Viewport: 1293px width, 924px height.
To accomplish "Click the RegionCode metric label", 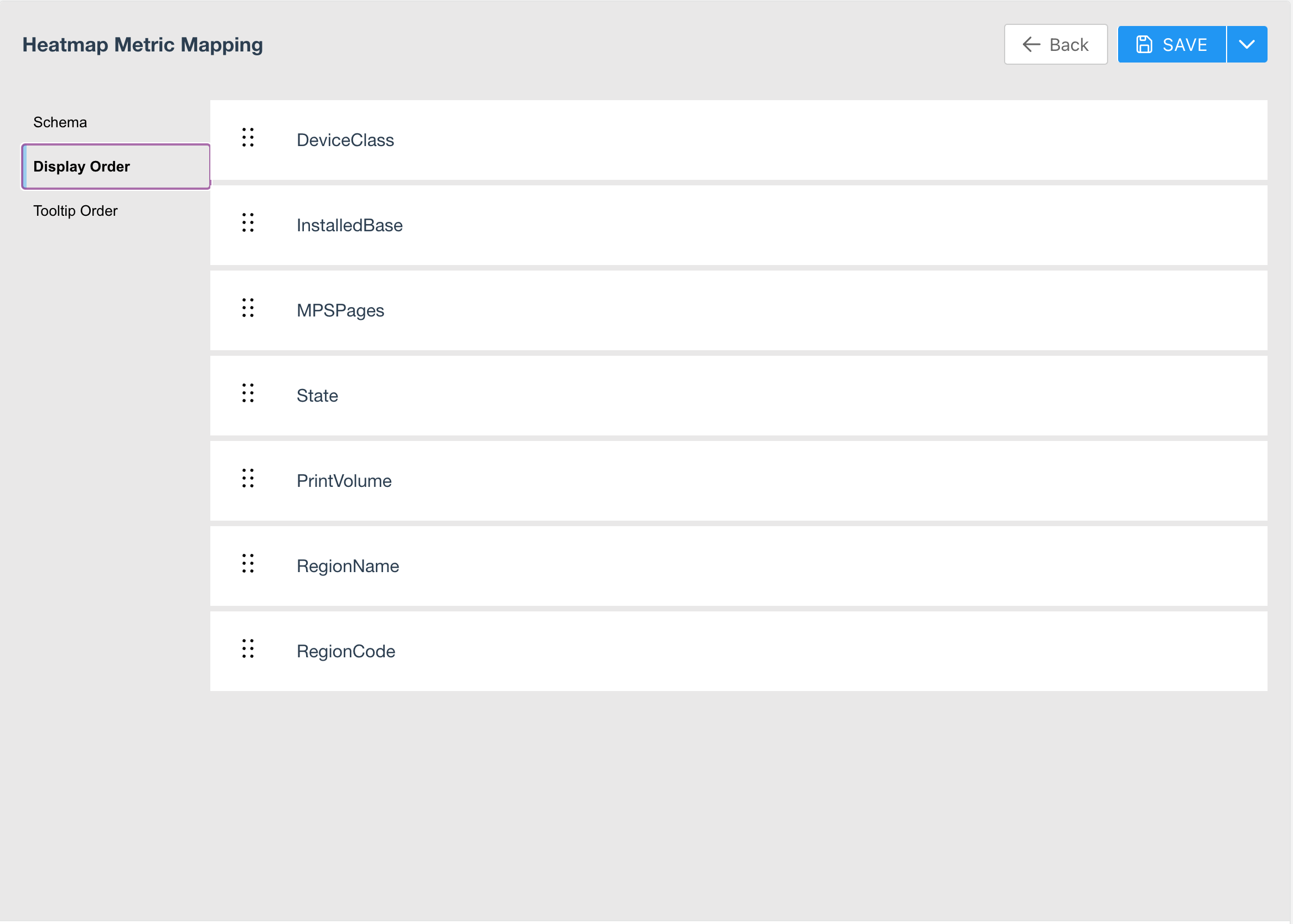I will pos(345,651).
